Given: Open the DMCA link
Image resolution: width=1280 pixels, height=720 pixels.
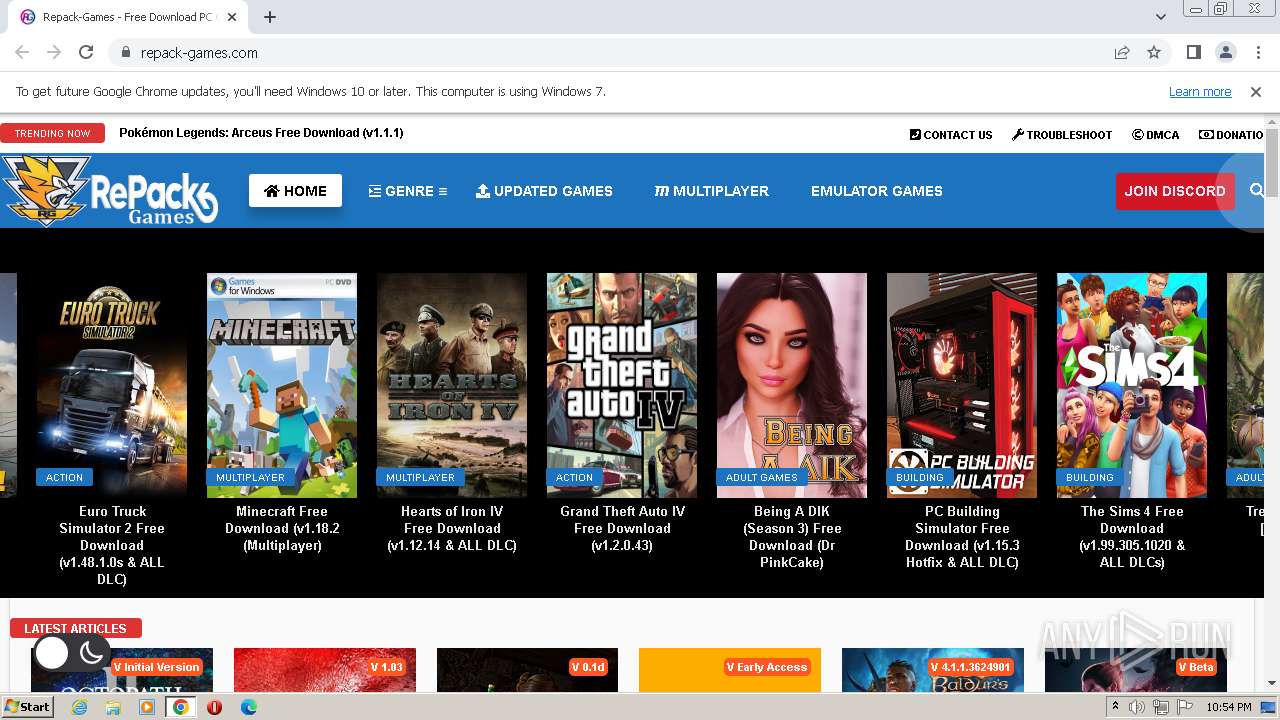Looking at the screenshot, I should [1156, 135].
